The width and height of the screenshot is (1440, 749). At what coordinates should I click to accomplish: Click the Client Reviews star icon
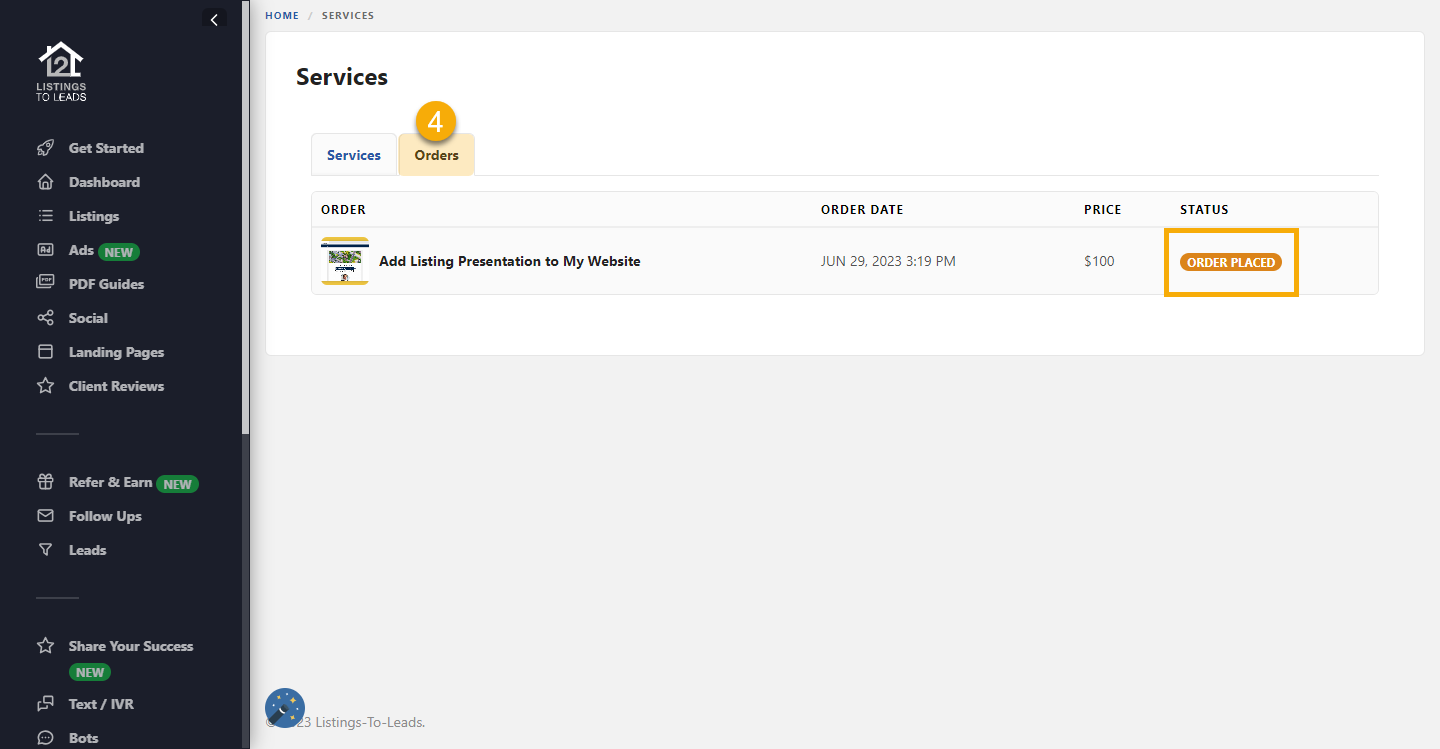45,386
